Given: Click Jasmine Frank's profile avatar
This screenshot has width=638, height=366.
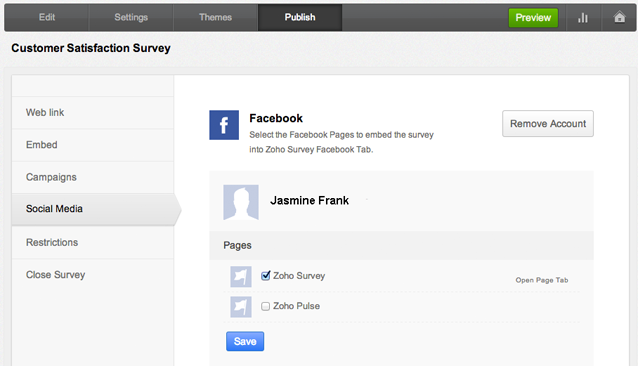Looking at the screenshot, I should pyautogui.click(x=241, y=202).
